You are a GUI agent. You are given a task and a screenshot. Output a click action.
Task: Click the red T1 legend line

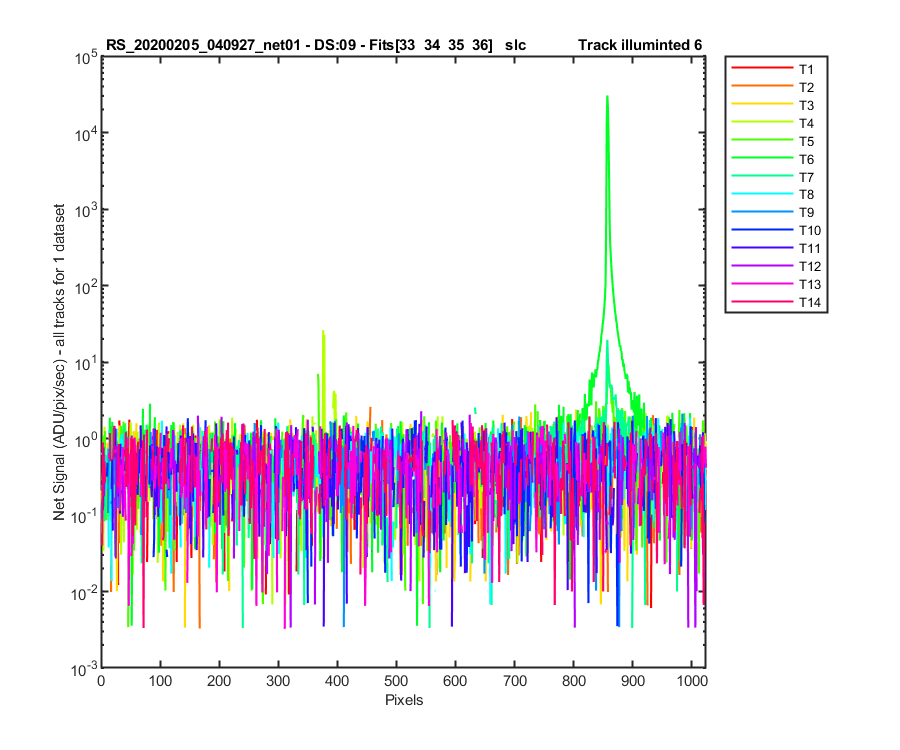tap(762, 68)
